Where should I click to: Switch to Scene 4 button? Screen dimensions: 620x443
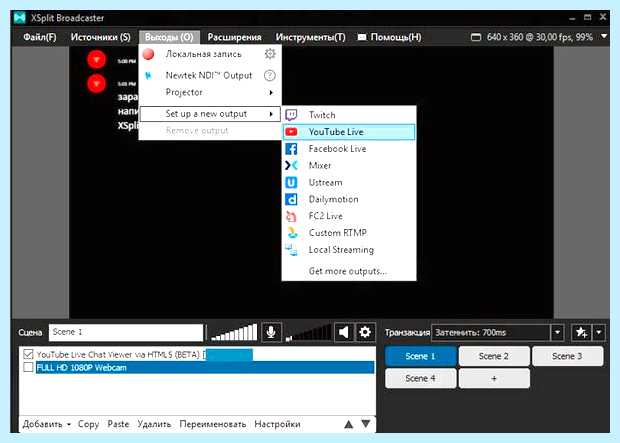420,379
